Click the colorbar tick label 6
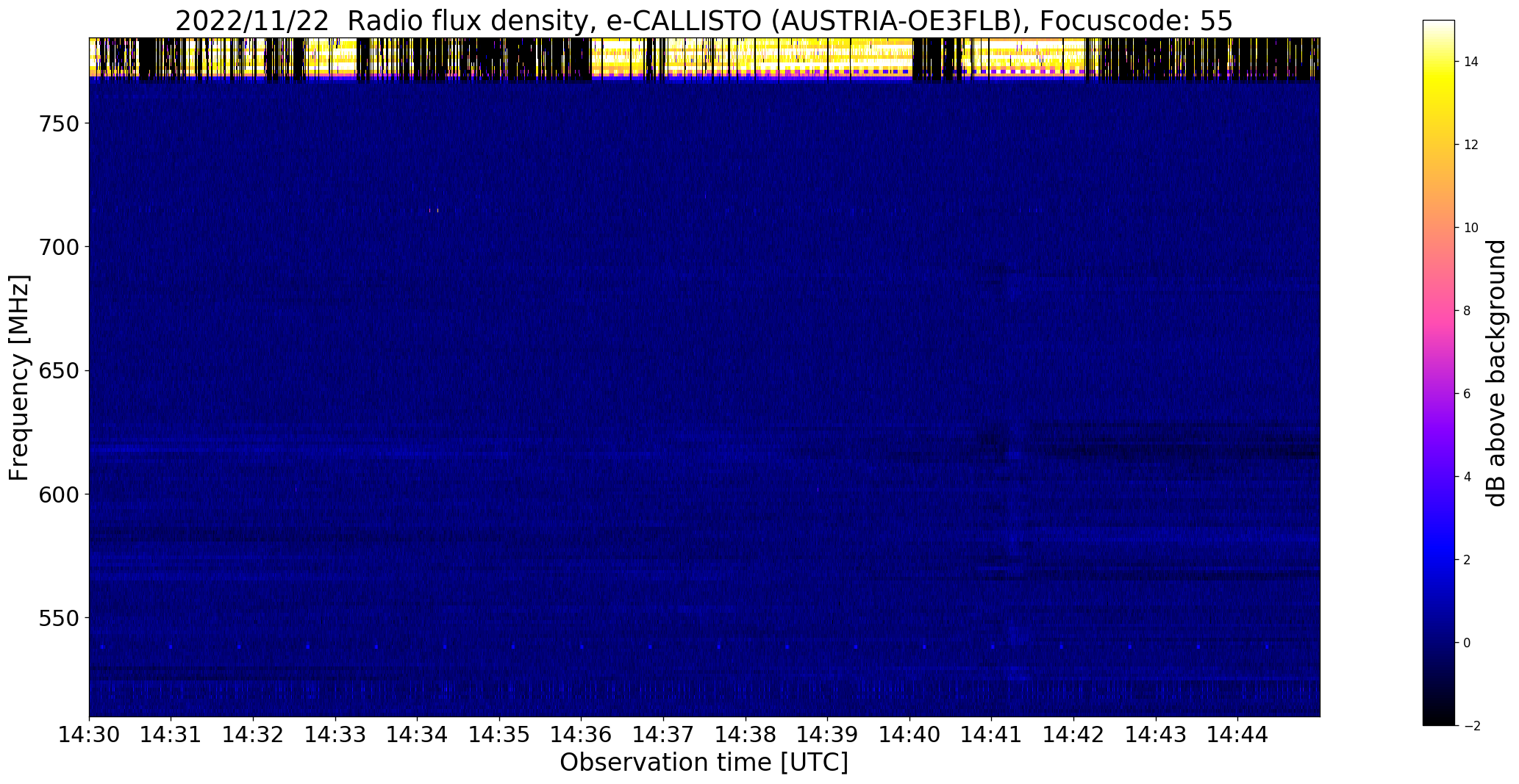Viewport: 1519px width, 784px height. [x=1468, y=394]
